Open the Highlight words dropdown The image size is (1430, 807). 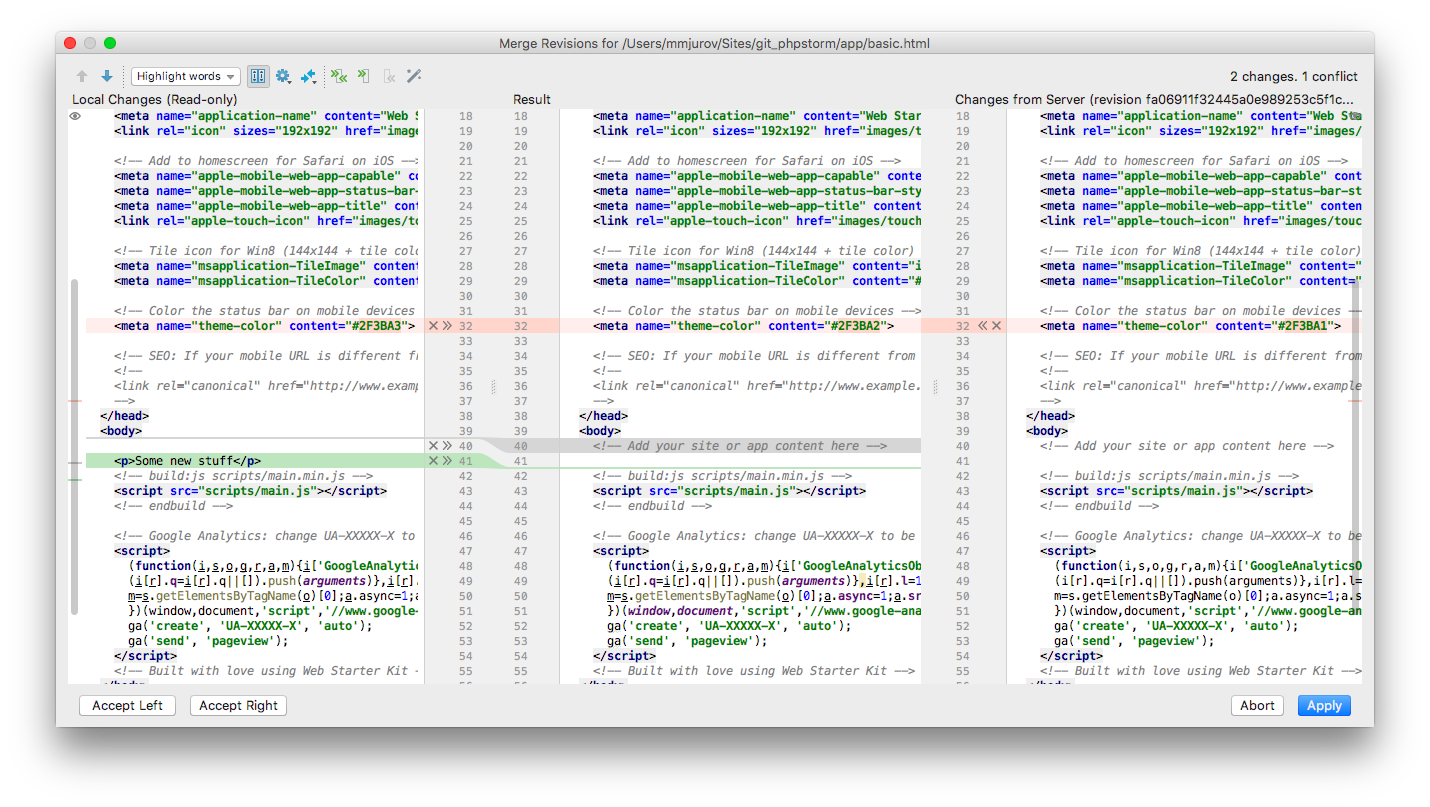pos(185,76)
